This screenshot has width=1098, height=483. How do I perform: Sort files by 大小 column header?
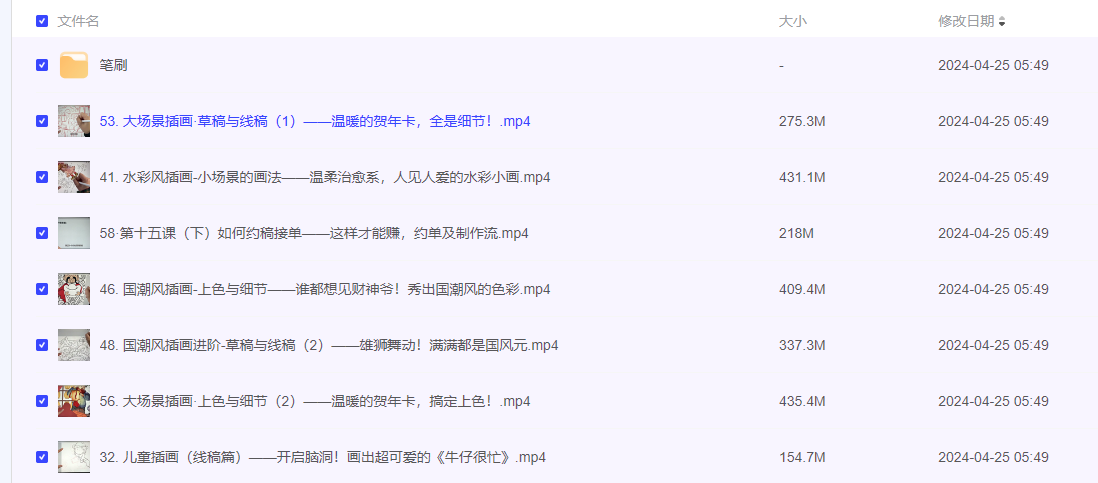click(792, 21)
